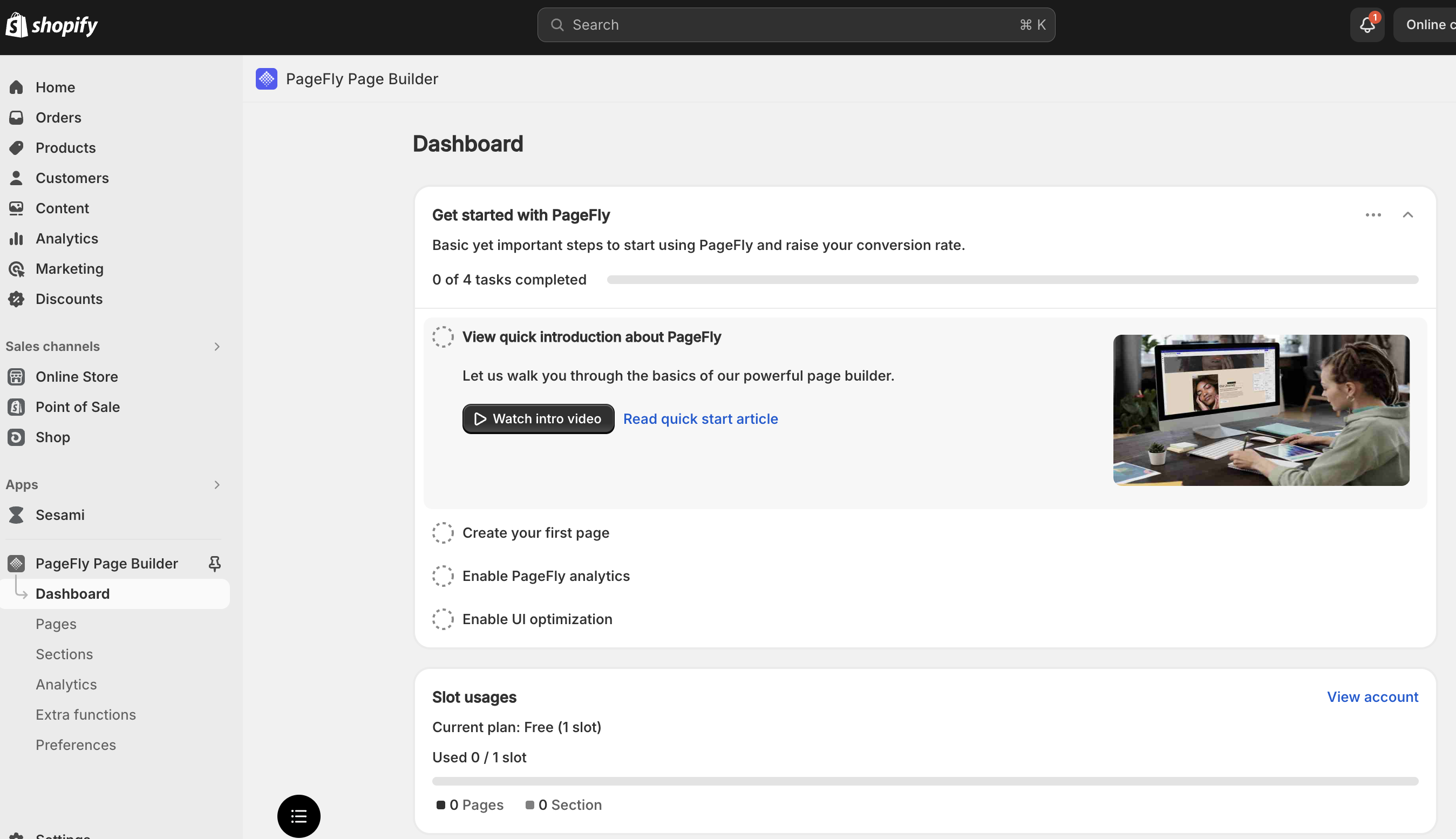Click the Dashboard heading
Viewport: 1456px width, 839px height.
click(468, 144)
